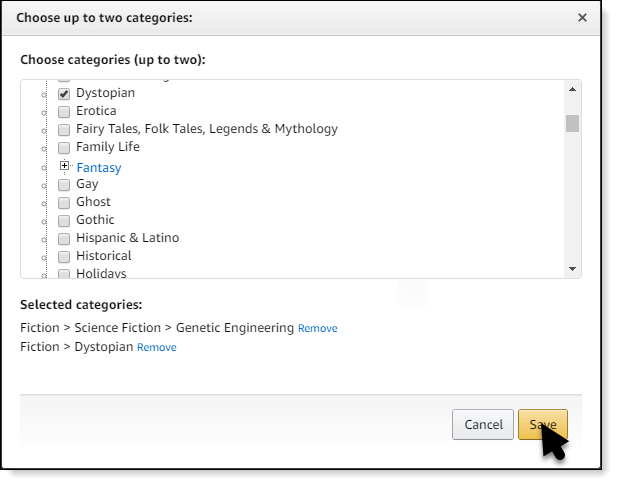Check the Ghost category checkbox
The height and width of the screenshot is (485, 617).
point(64,203)
